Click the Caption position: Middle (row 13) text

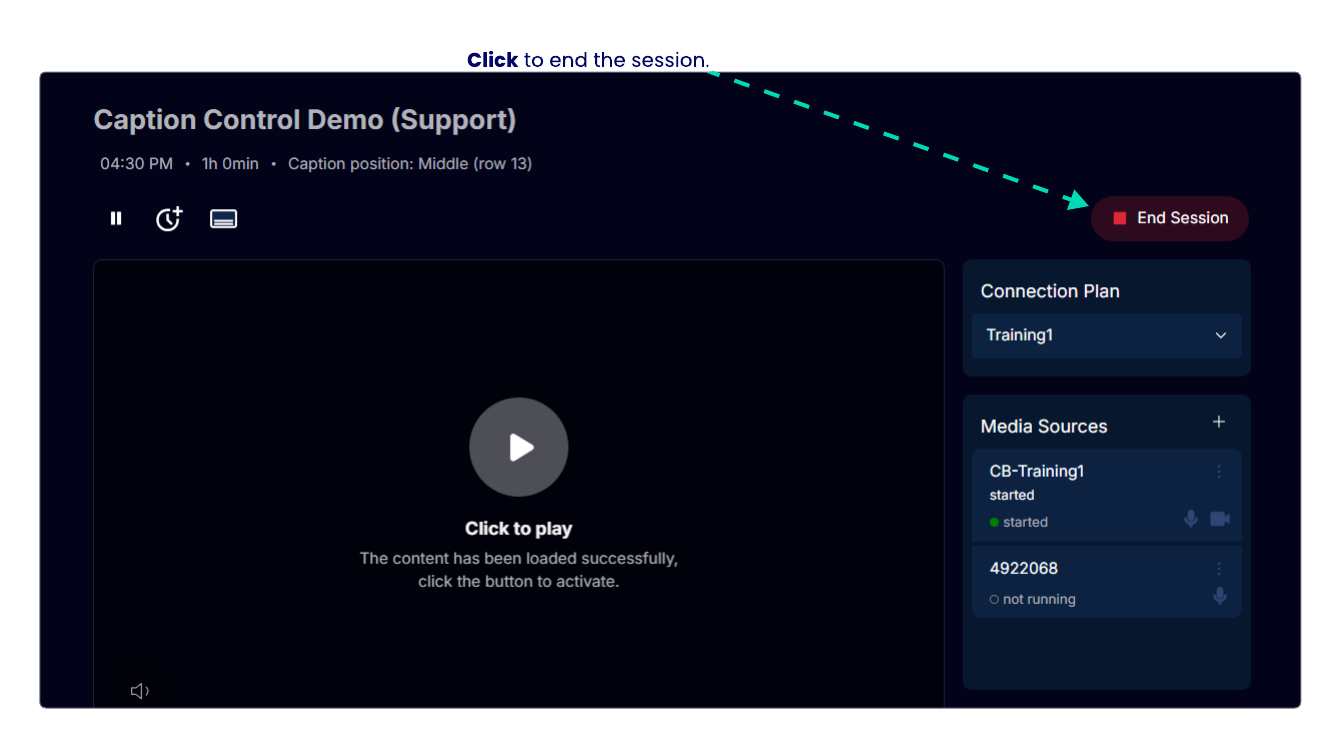pyautogui.click(x=409, y=164)
